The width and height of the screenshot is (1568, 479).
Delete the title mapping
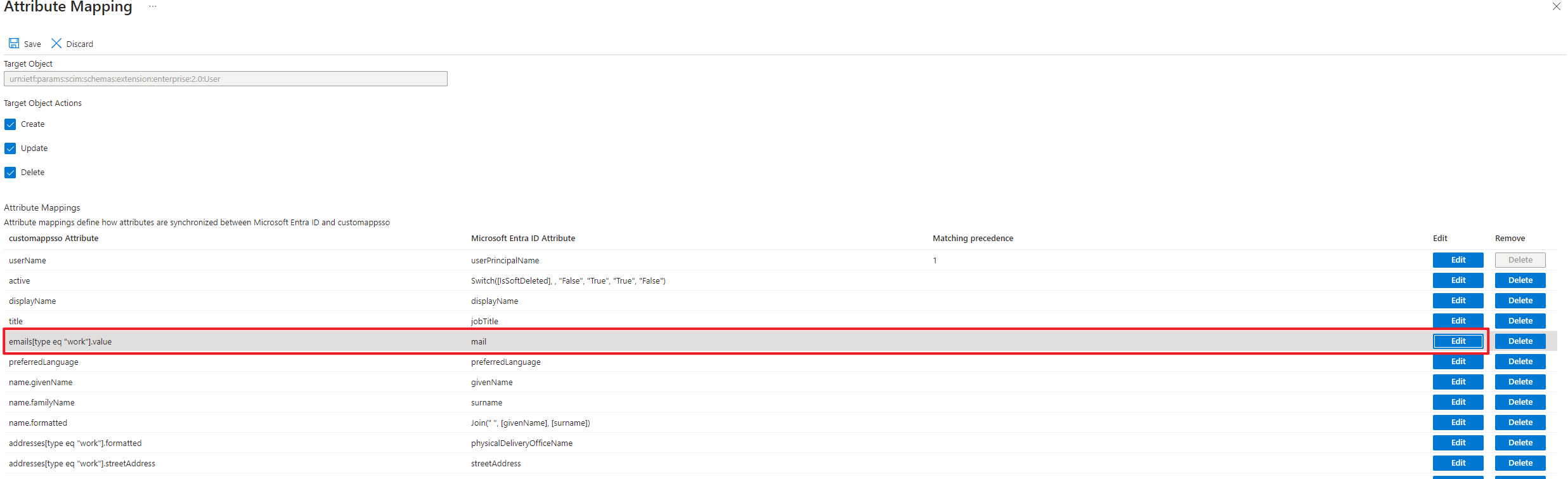[x=1520, y=321]
